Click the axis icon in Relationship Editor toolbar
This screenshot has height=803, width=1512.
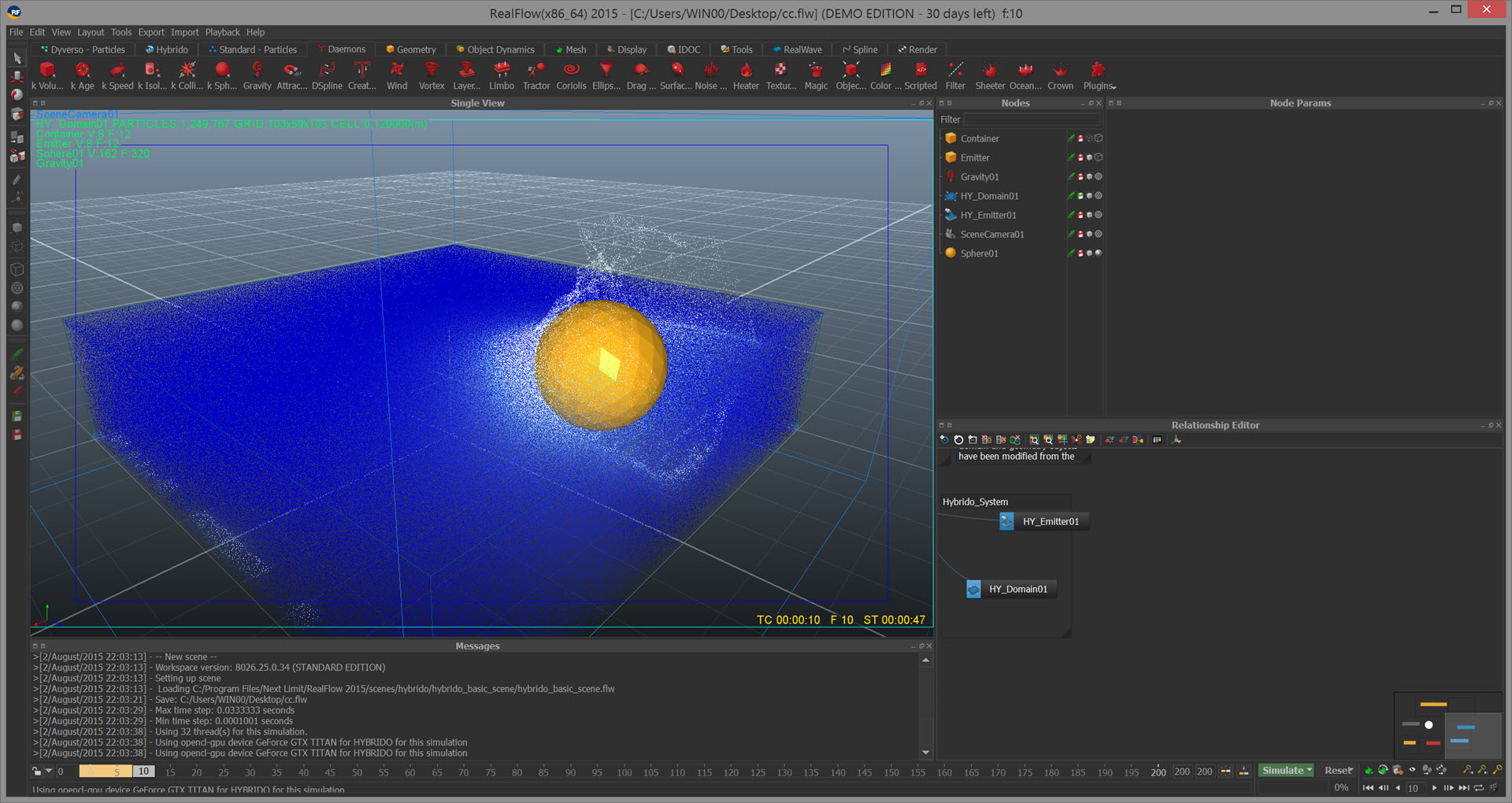1177,440
